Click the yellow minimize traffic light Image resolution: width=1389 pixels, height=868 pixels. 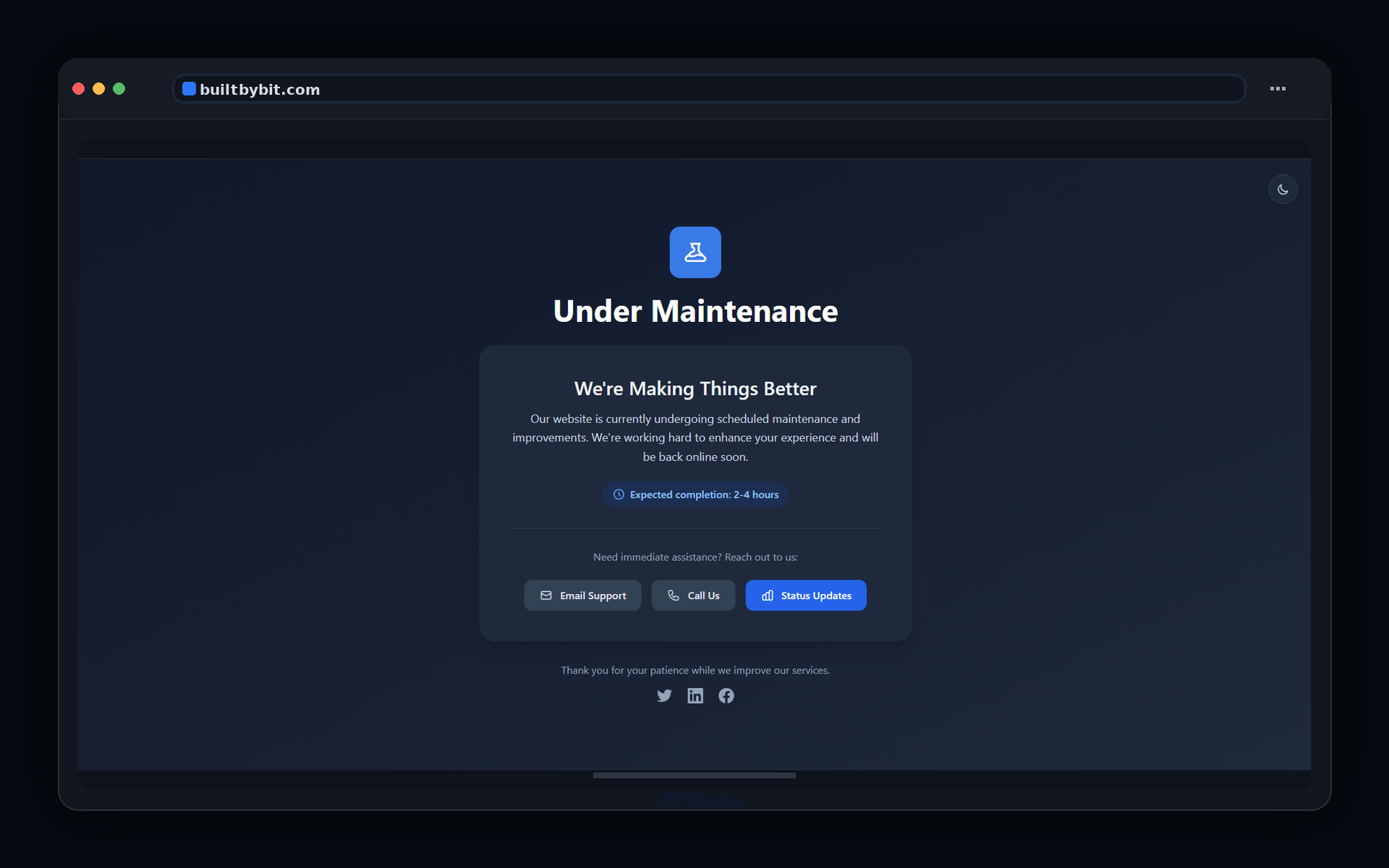(x=98, y=88)
